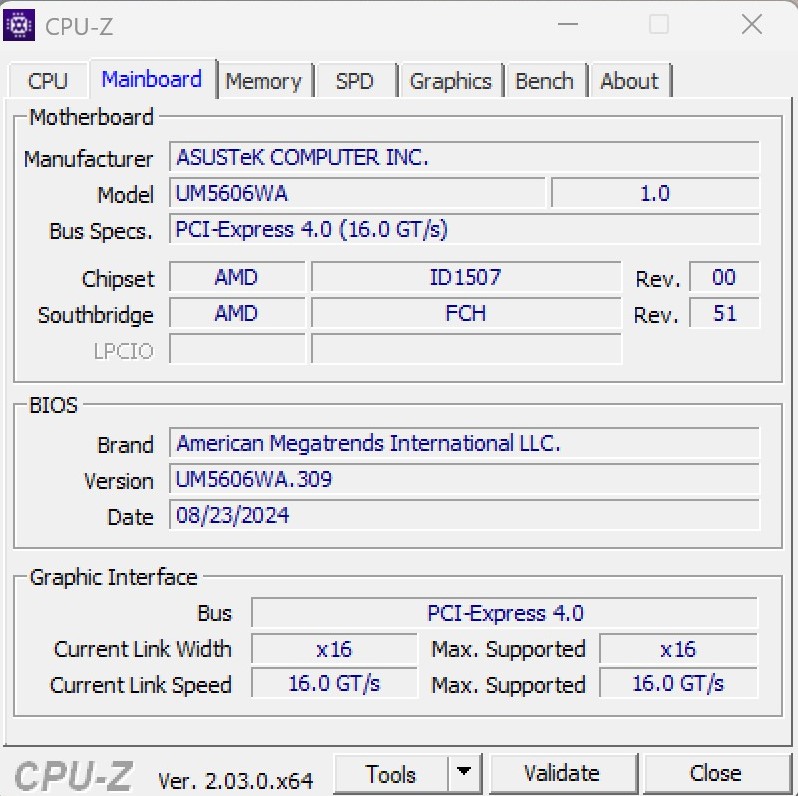Viewport: 798px width, 796px height.
Task: Click the Bus Specs PCI-Express 4.0 field
Action: pos(464,230)
